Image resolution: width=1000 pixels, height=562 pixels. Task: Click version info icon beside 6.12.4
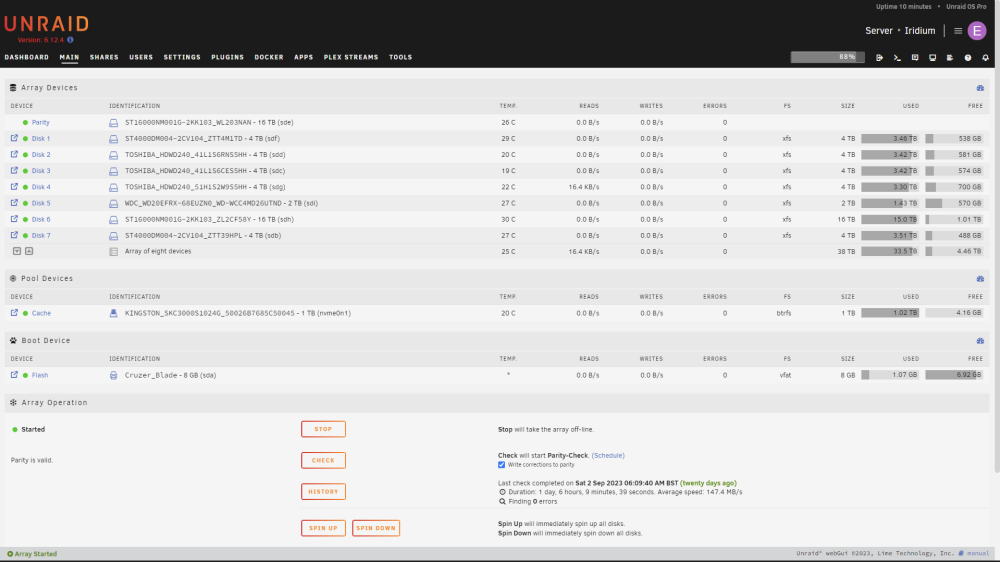click(70, 40)
